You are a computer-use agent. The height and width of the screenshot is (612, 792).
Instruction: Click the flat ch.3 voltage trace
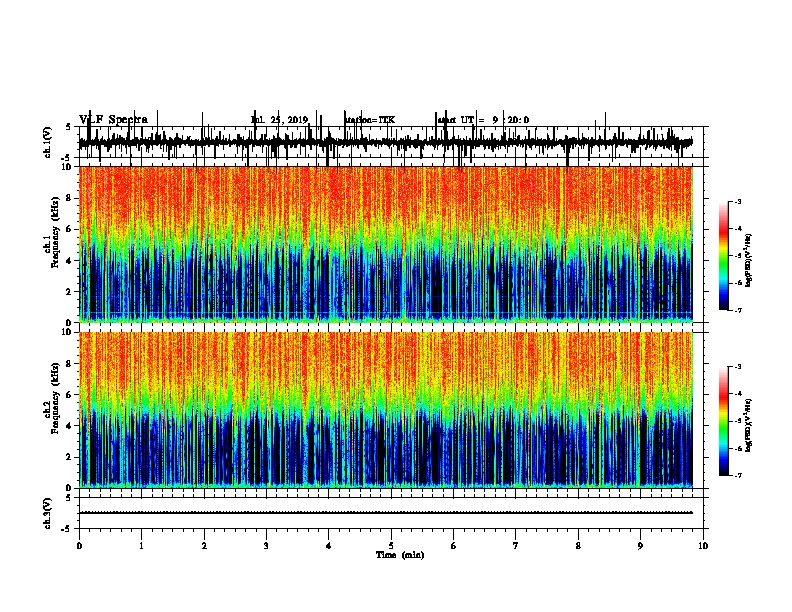point(385,513)
